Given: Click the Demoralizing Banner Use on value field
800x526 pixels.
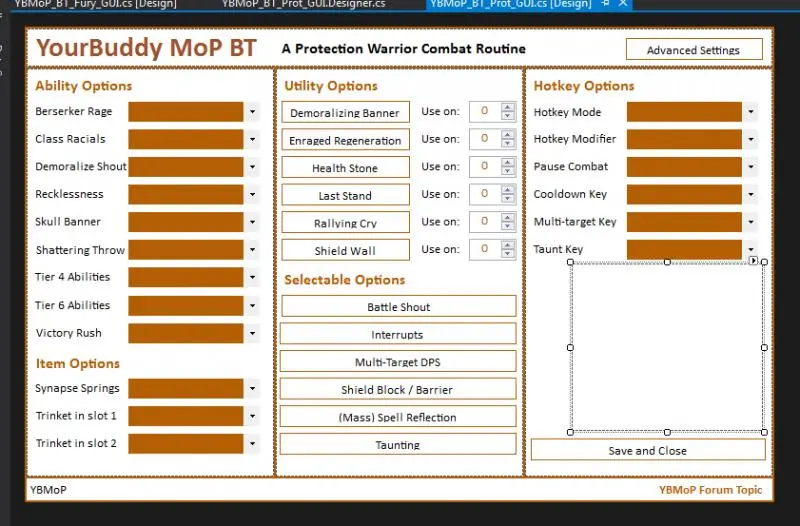Looking at the screenshot, I should (485, 111).
